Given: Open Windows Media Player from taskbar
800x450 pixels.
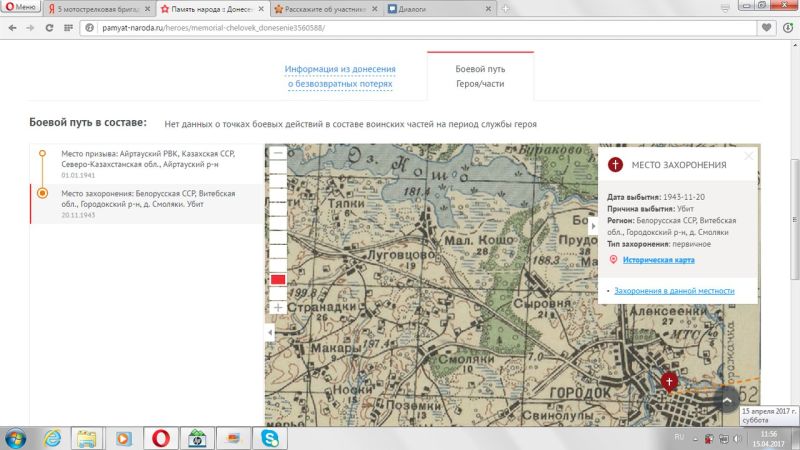Looking at the screenshot, I should point(123,438).
